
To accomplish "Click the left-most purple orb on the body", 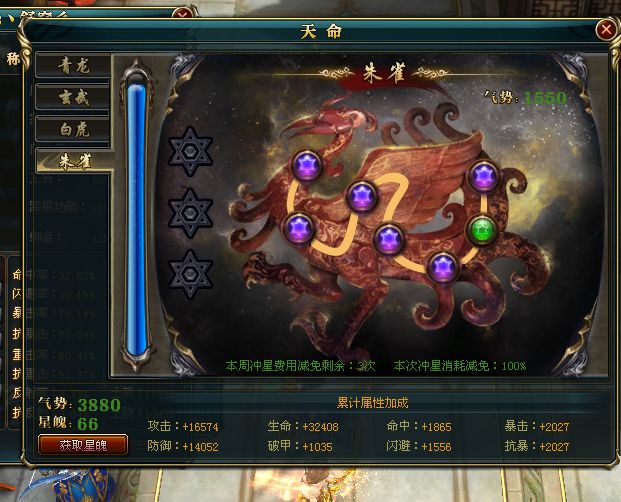I will pyautogui.click(x=299, y=228).
